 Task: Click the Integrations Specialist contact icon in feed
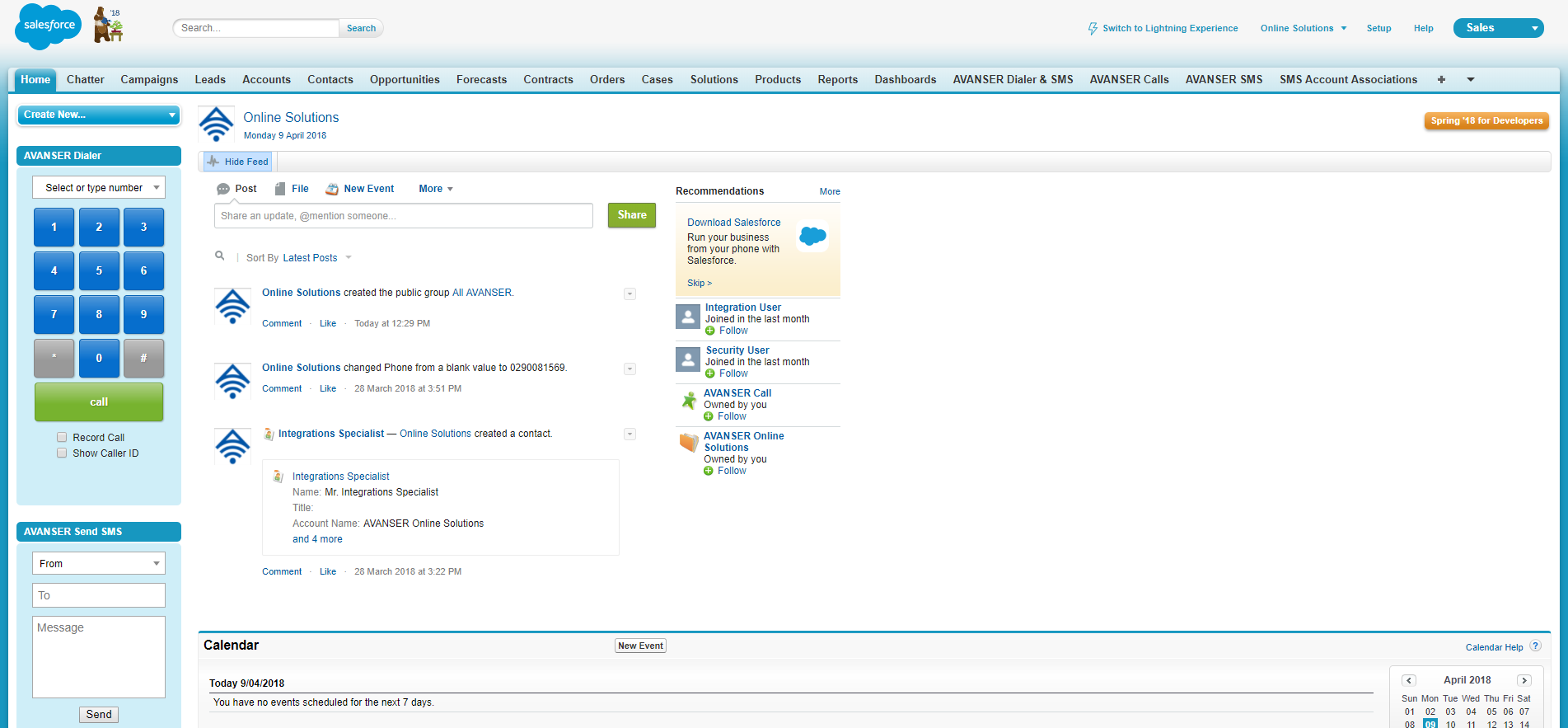[269, 434]
